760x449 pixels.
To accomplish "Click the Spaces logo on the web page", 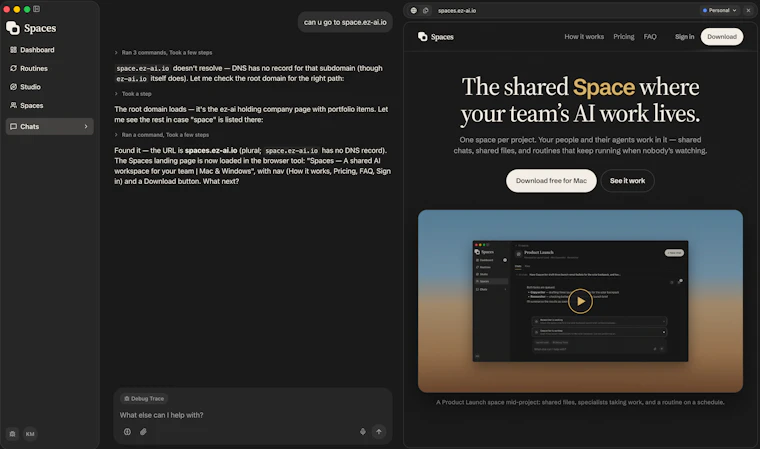I will (x=436, y=37).
